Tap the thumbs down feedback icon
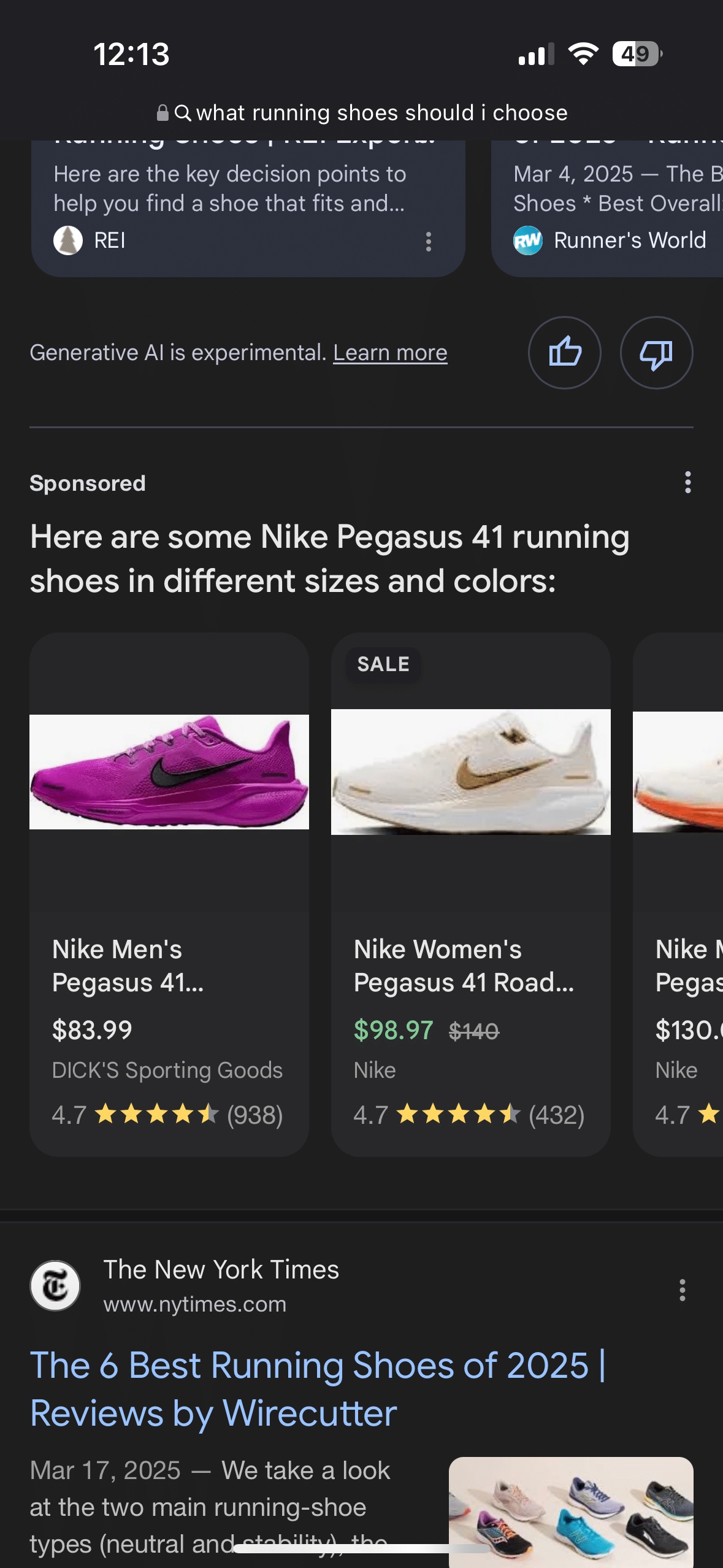The image size is (723, 1568). pos(656,353)
